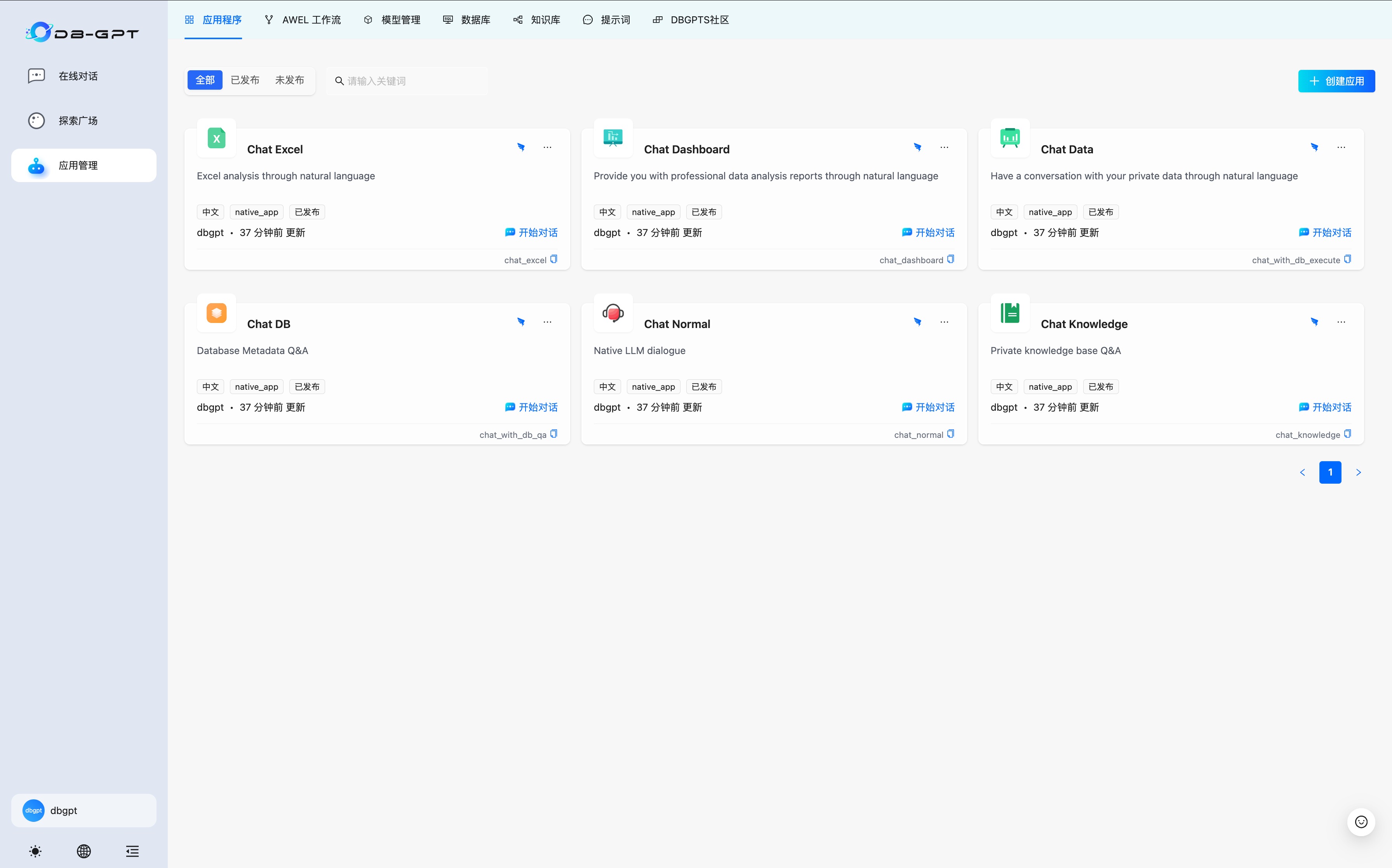Open 探索广场 in sidebar

click(78, 121)
